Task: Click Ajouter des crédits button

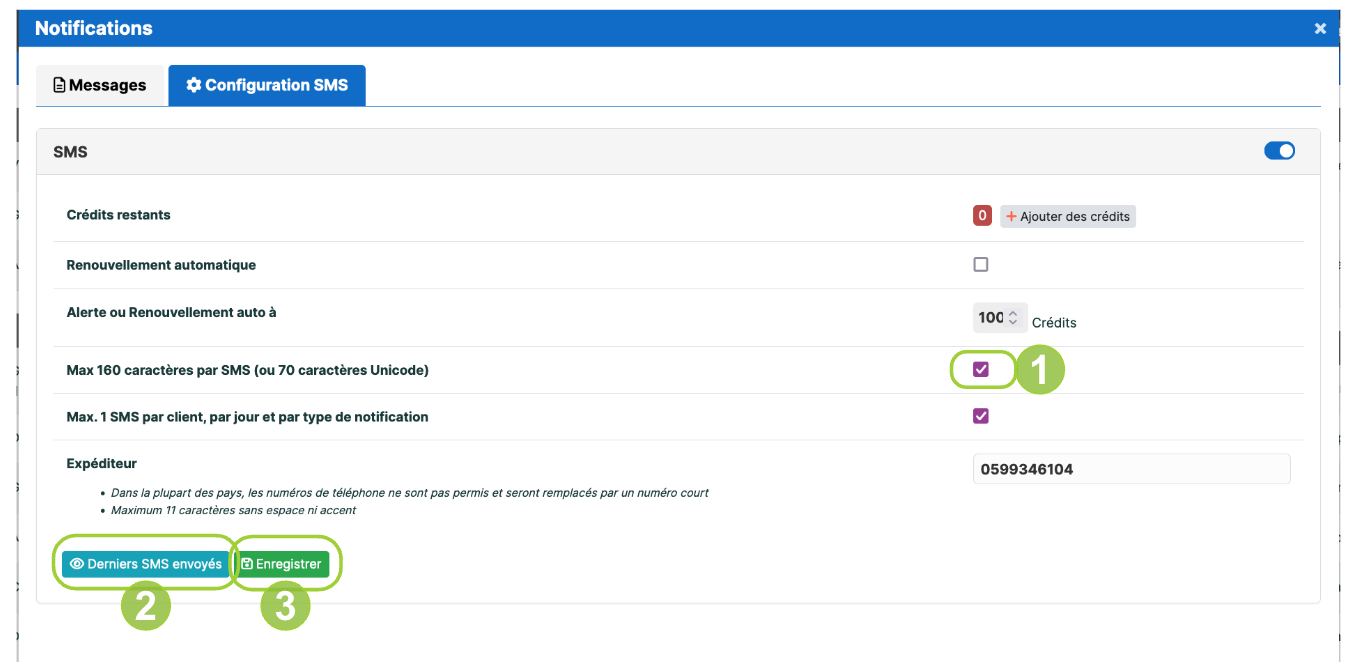Action: [x=1068, y=216]
